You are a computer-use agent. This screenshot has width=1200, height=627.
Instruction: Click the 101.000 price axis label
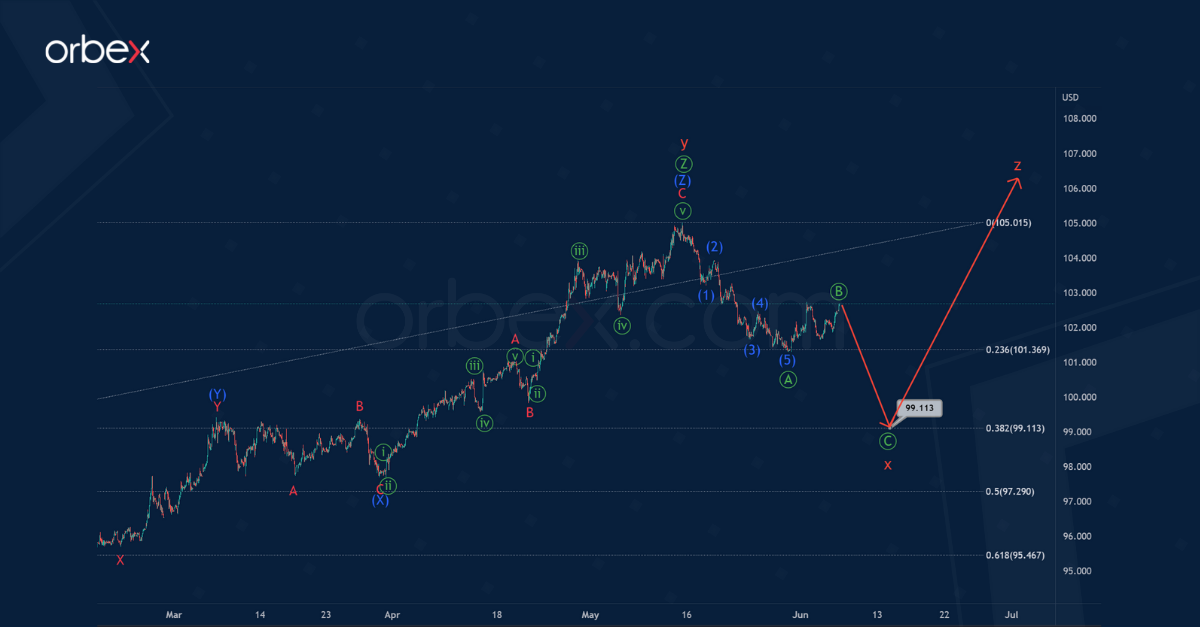pyautogui.click(x=1080, y=362)
